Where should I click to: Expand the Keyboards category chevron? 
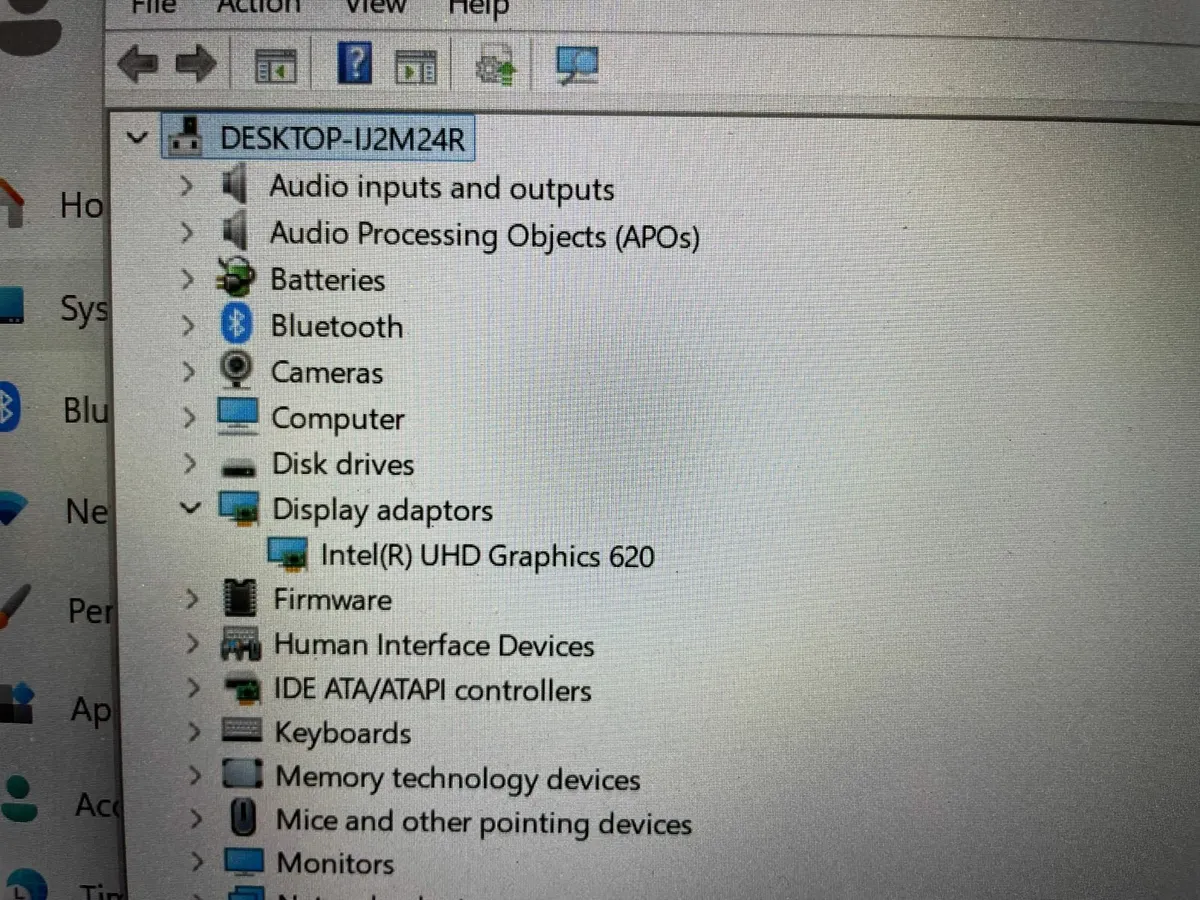pyautogui.click(x=193, y=733)
